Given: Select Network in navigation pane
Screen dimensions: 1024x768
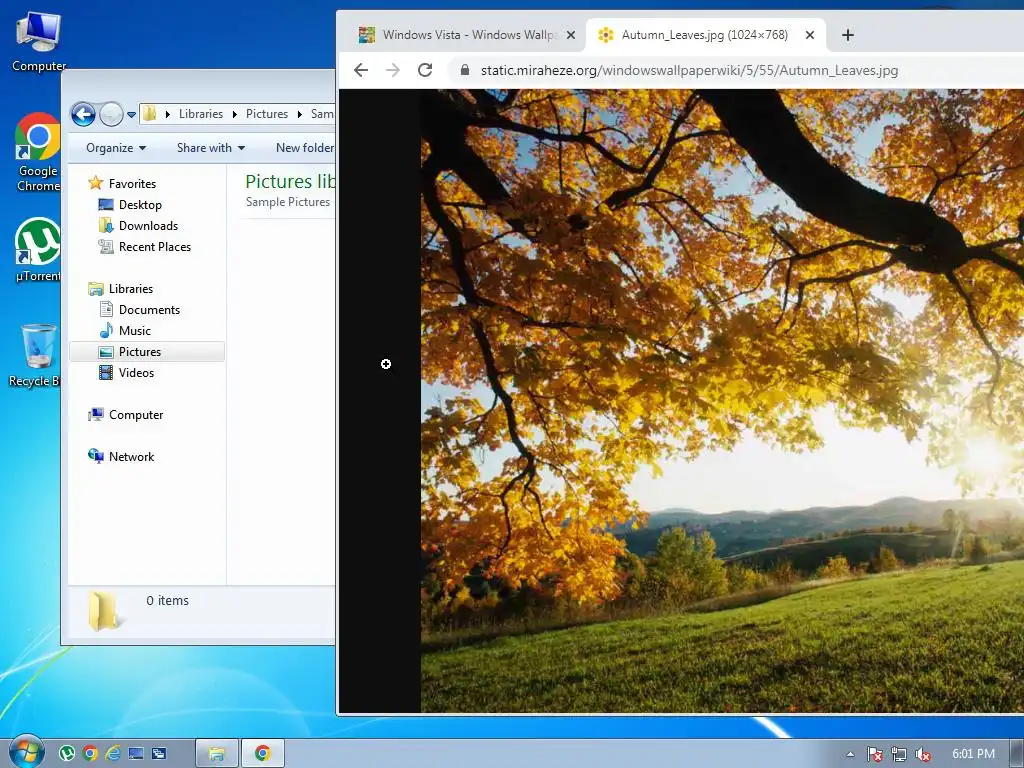Looking at the screenshot, I should click(131, 457).
